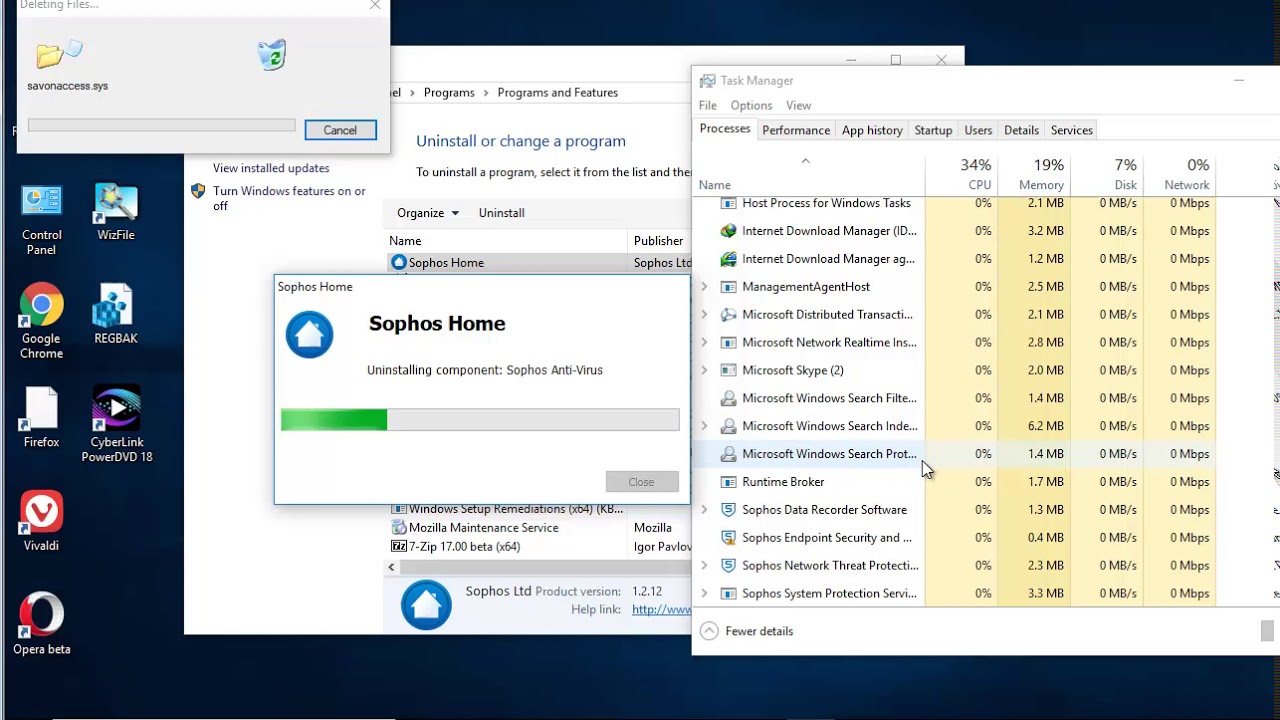Switch to the Users tab
Viewport: 1280px width, 720px height.
point(978,131)
